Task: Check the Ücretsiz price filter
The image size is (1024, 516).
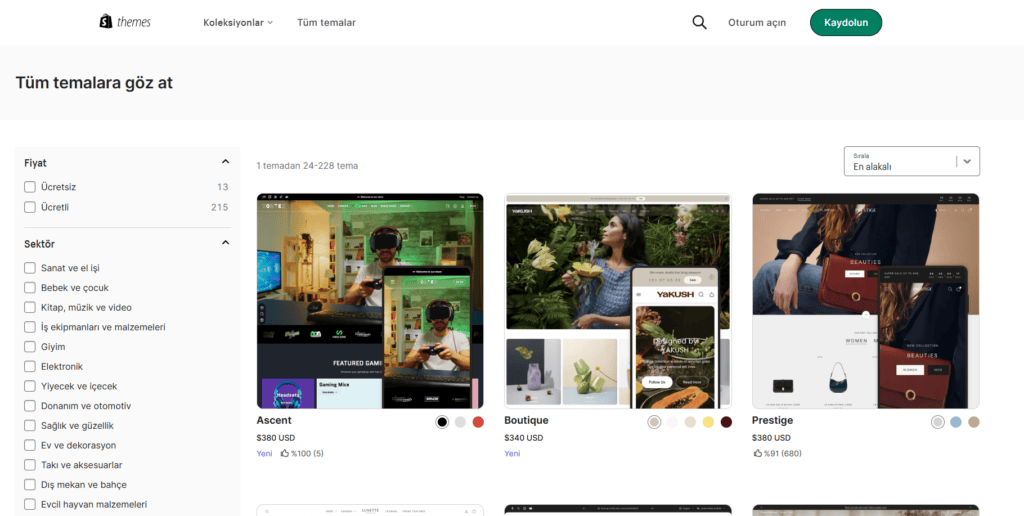Action: click(x=29, y=187)
